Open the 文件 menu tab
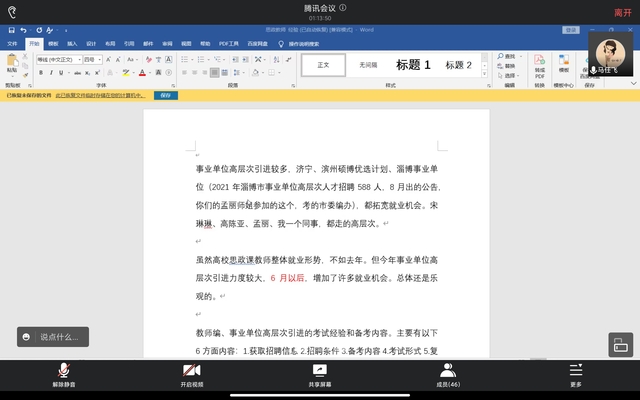Screen dimensions: 640x400 tap(12, 44)
